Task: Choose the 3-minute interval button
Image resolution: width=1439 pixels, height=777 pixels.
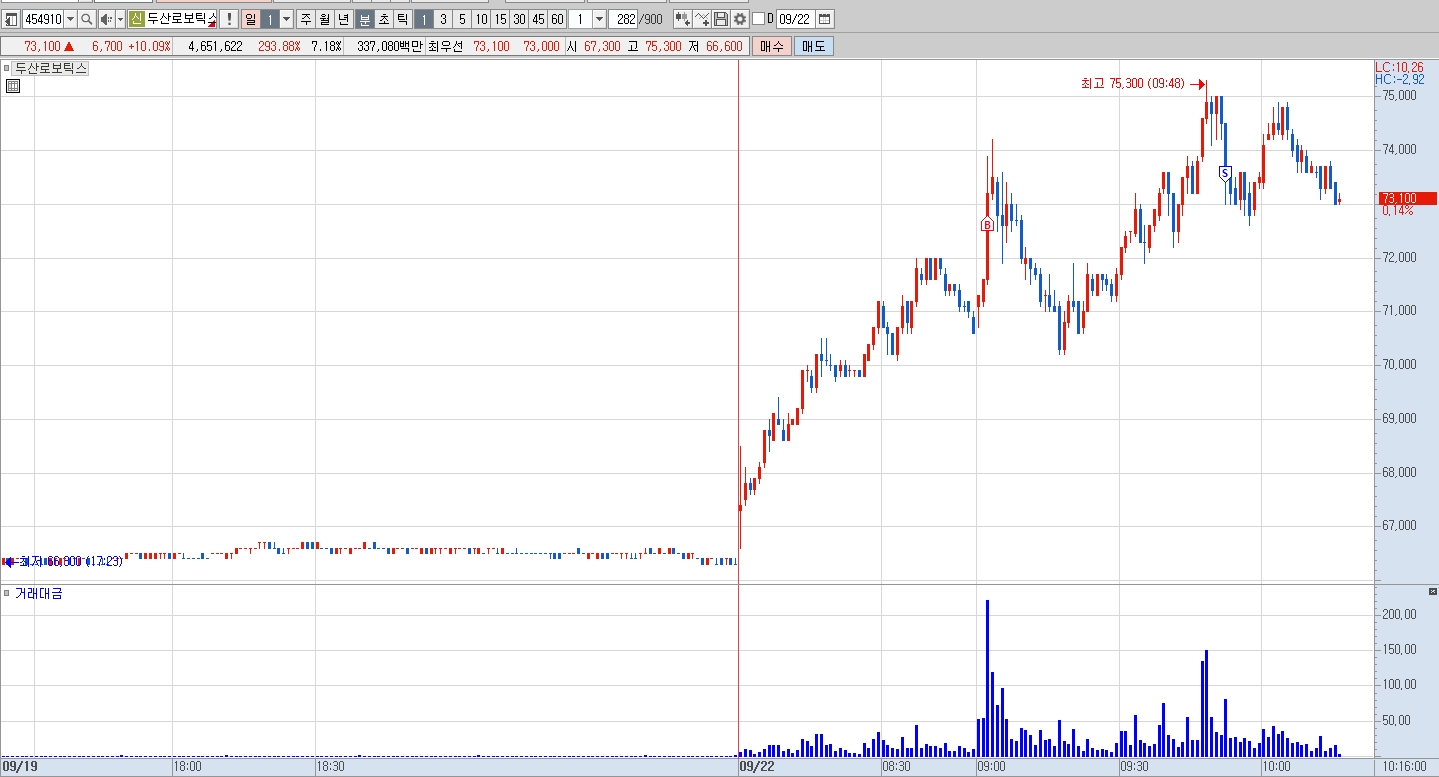Action: tap(443, 19)
